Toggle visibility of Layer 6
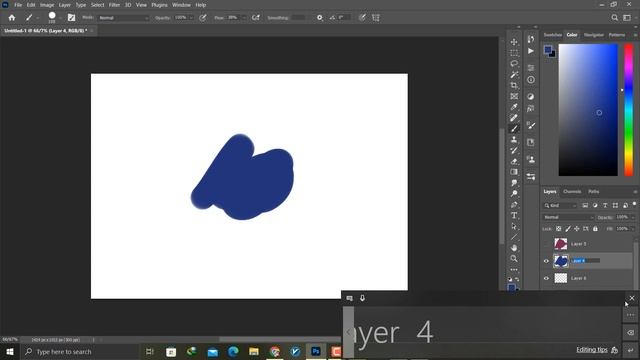640x360 pixels. point(546,278)
